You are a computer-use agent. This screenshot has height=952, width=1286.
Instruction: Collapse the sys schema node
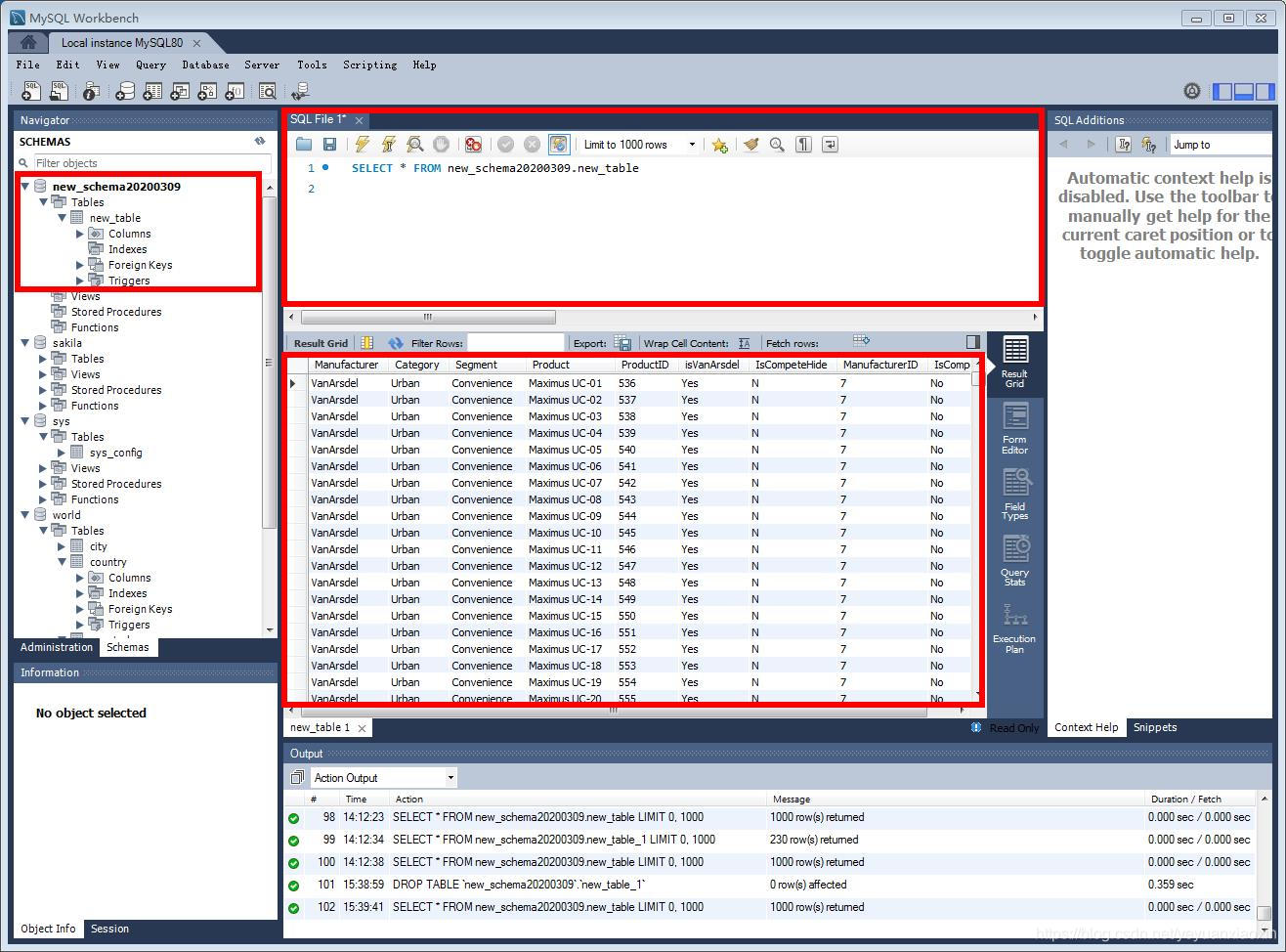point(25,421)
